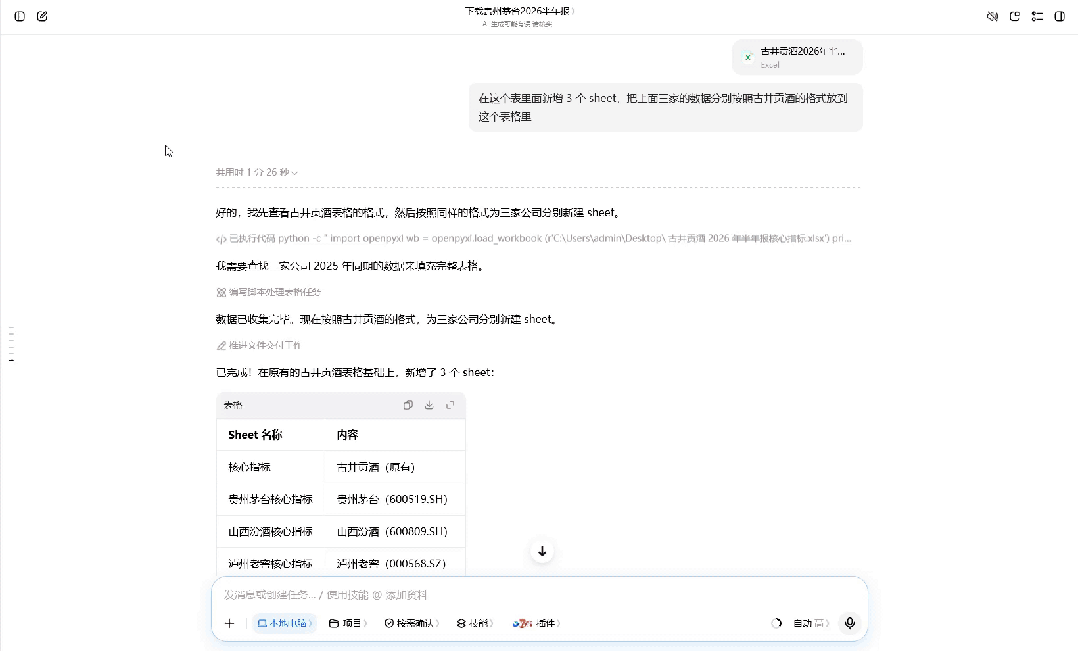Image resolution: width=1078 pixels, height=651 pixels.
Task: Open the 自动 model mode dropdown
Action: [811, 624]
